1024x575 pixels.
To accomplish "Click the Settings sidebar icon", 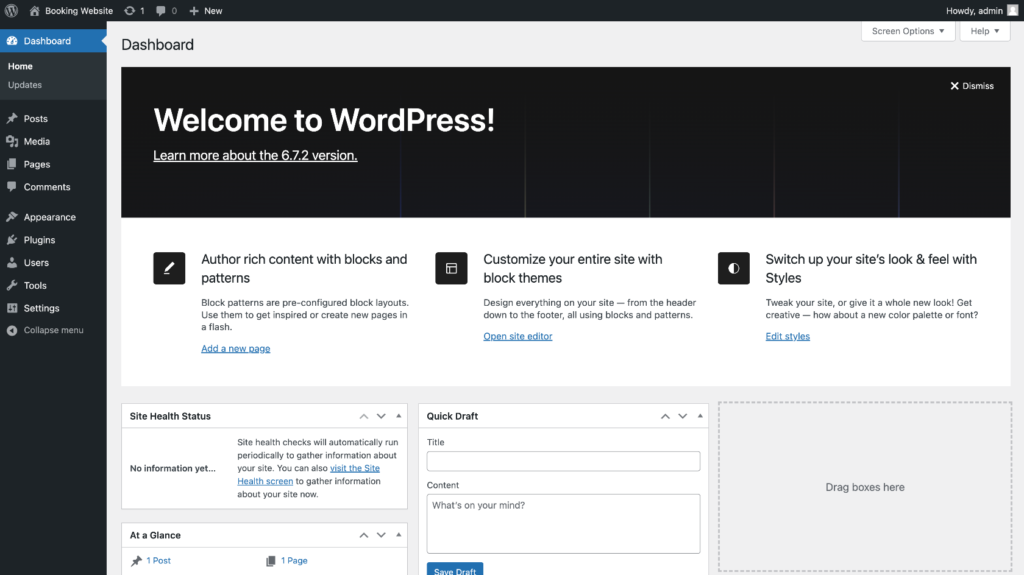I will click(x=12, y=308).
